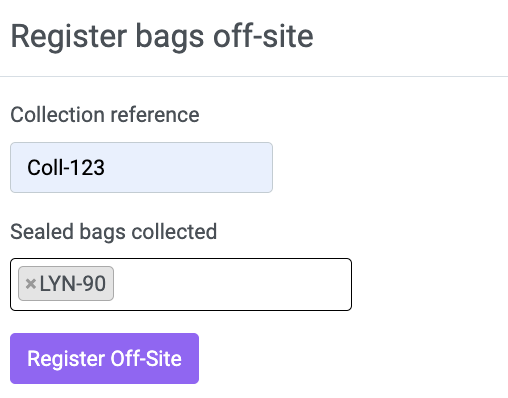508x398 pixels.
Task: Click the blue-highlighted reference text box
Action: 141,167
